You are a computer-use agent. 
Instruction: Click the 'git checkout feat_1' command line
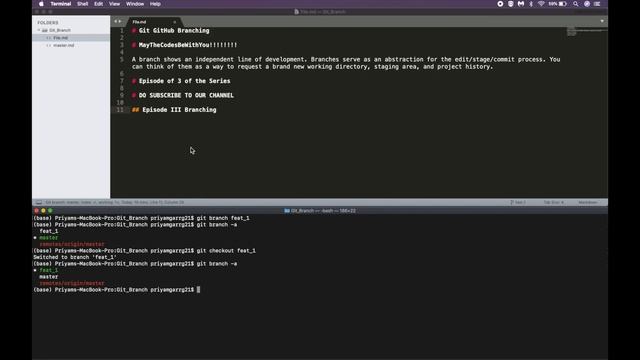(x=144, y=251)
